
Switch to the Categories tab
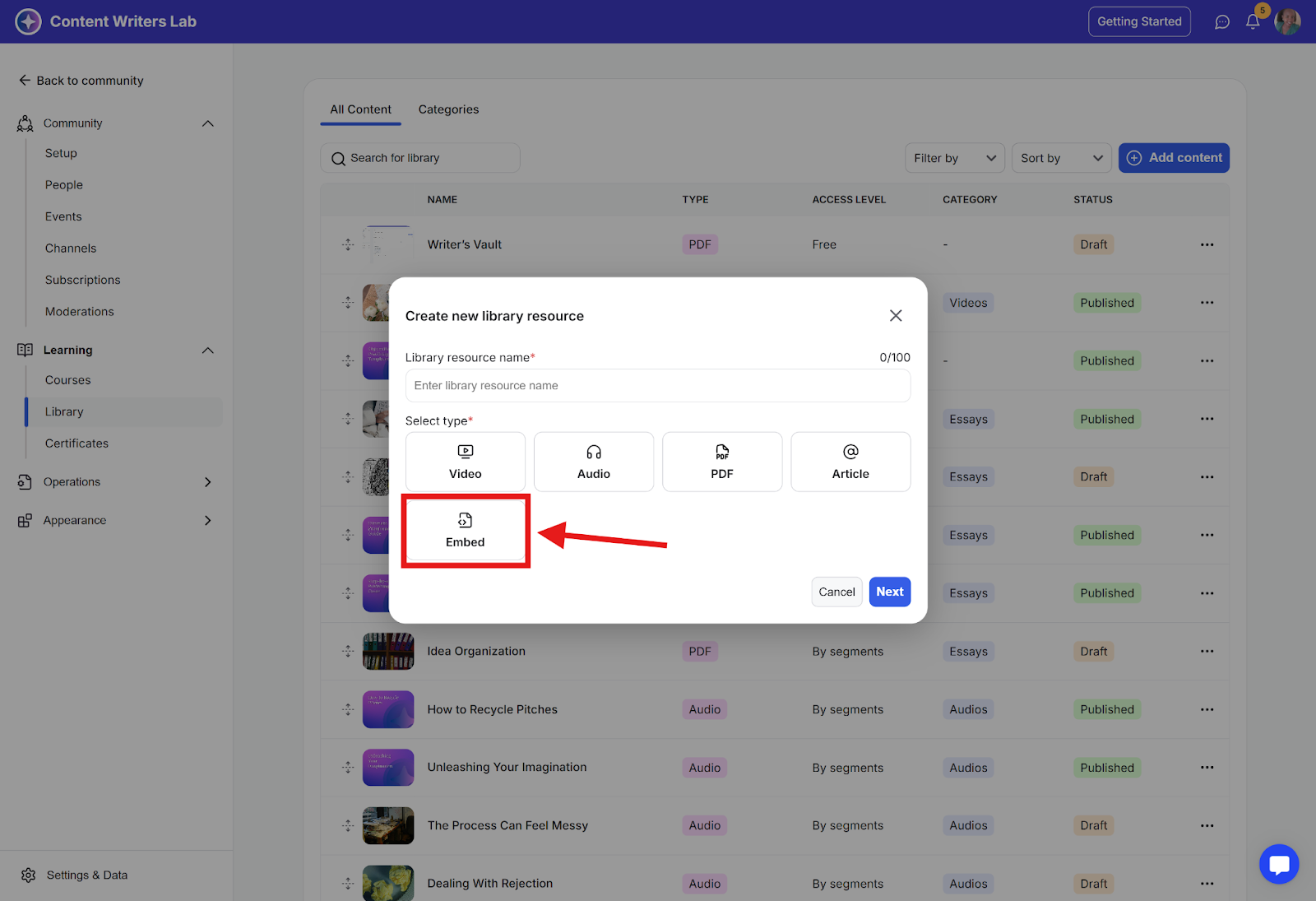click(x=448, y=109)
